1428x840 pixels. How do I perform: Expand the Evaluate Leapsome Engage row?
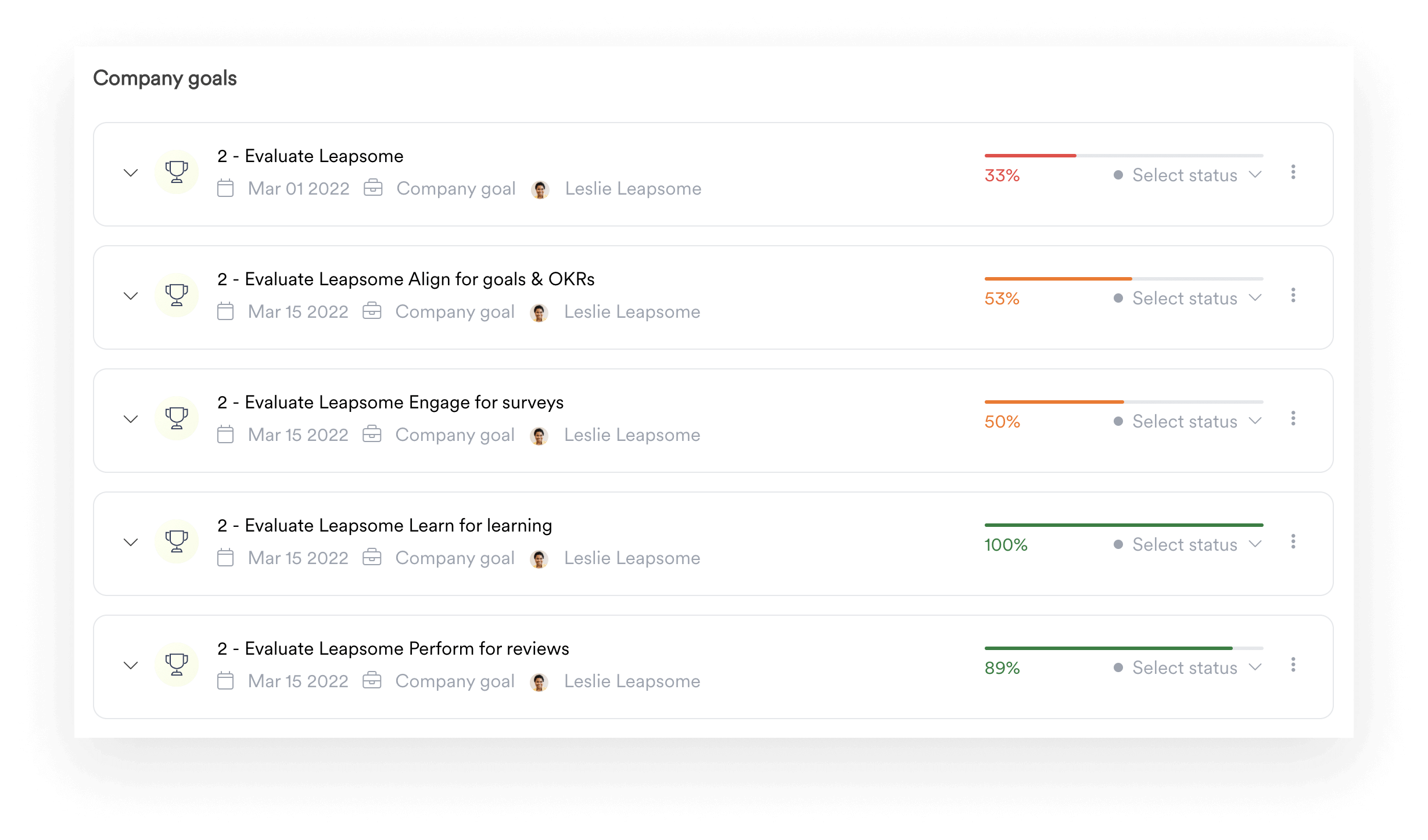point(130,418)
